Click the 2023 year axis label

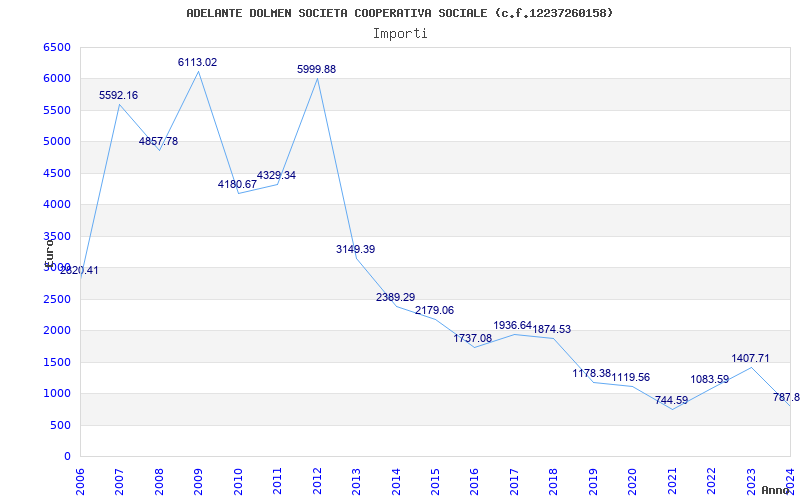pos(751,482)
